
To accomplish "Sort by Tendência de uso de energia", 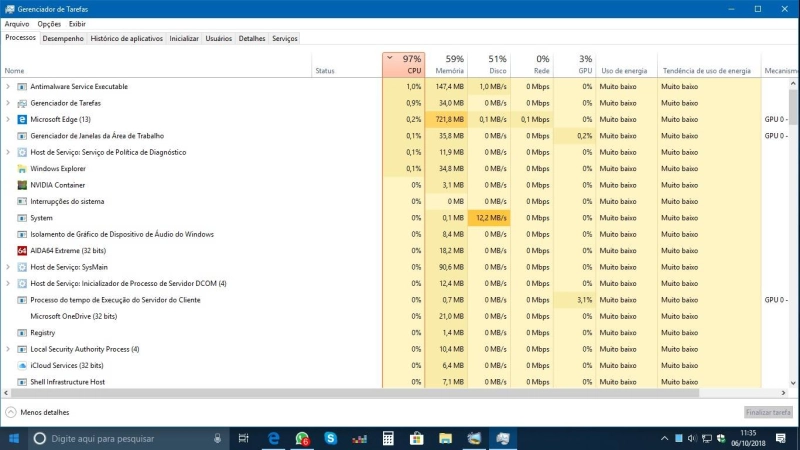I will [x=709, y=65].
